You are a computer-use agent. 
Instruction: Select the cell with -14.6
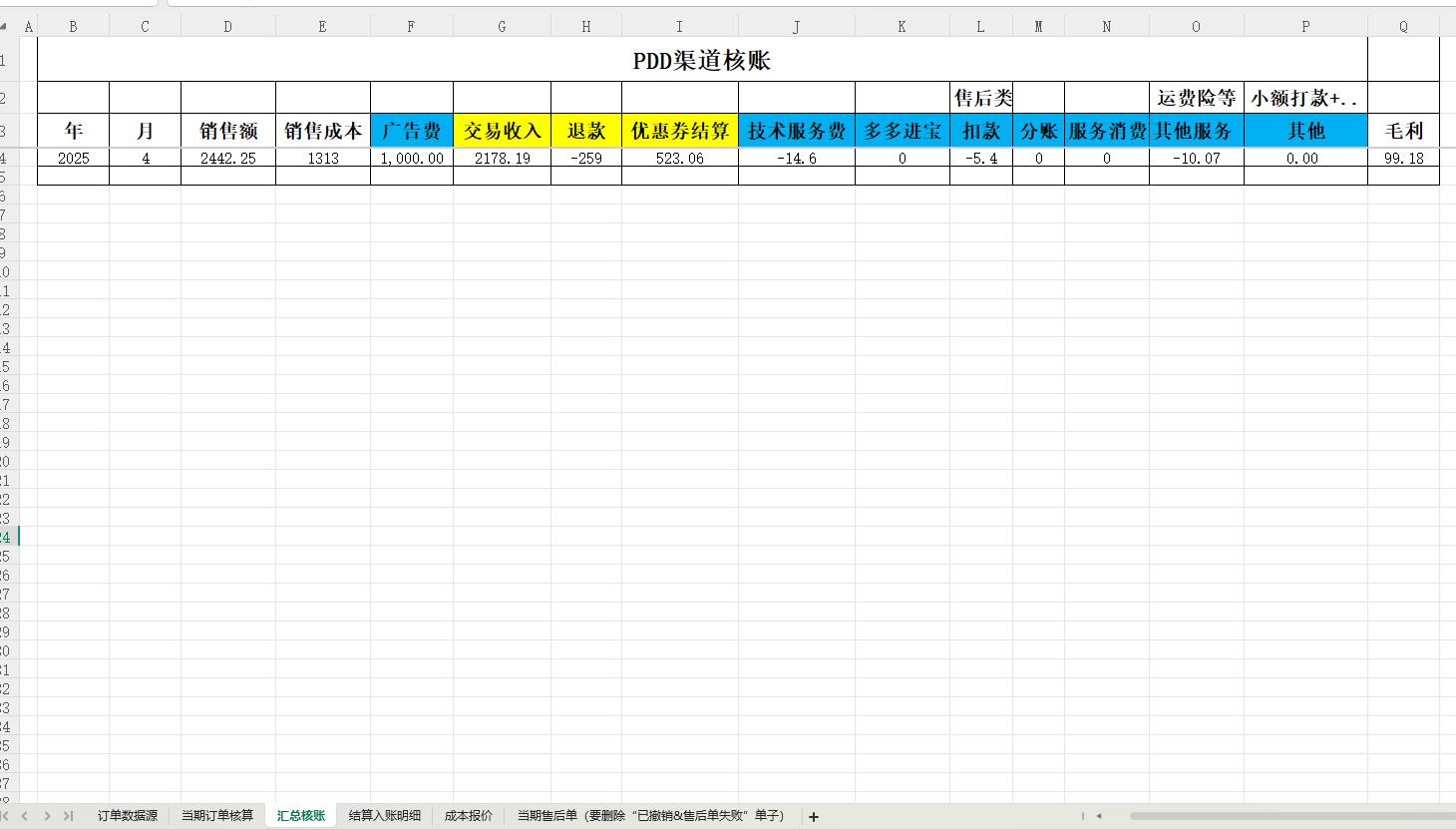click(x=797, y=158)
